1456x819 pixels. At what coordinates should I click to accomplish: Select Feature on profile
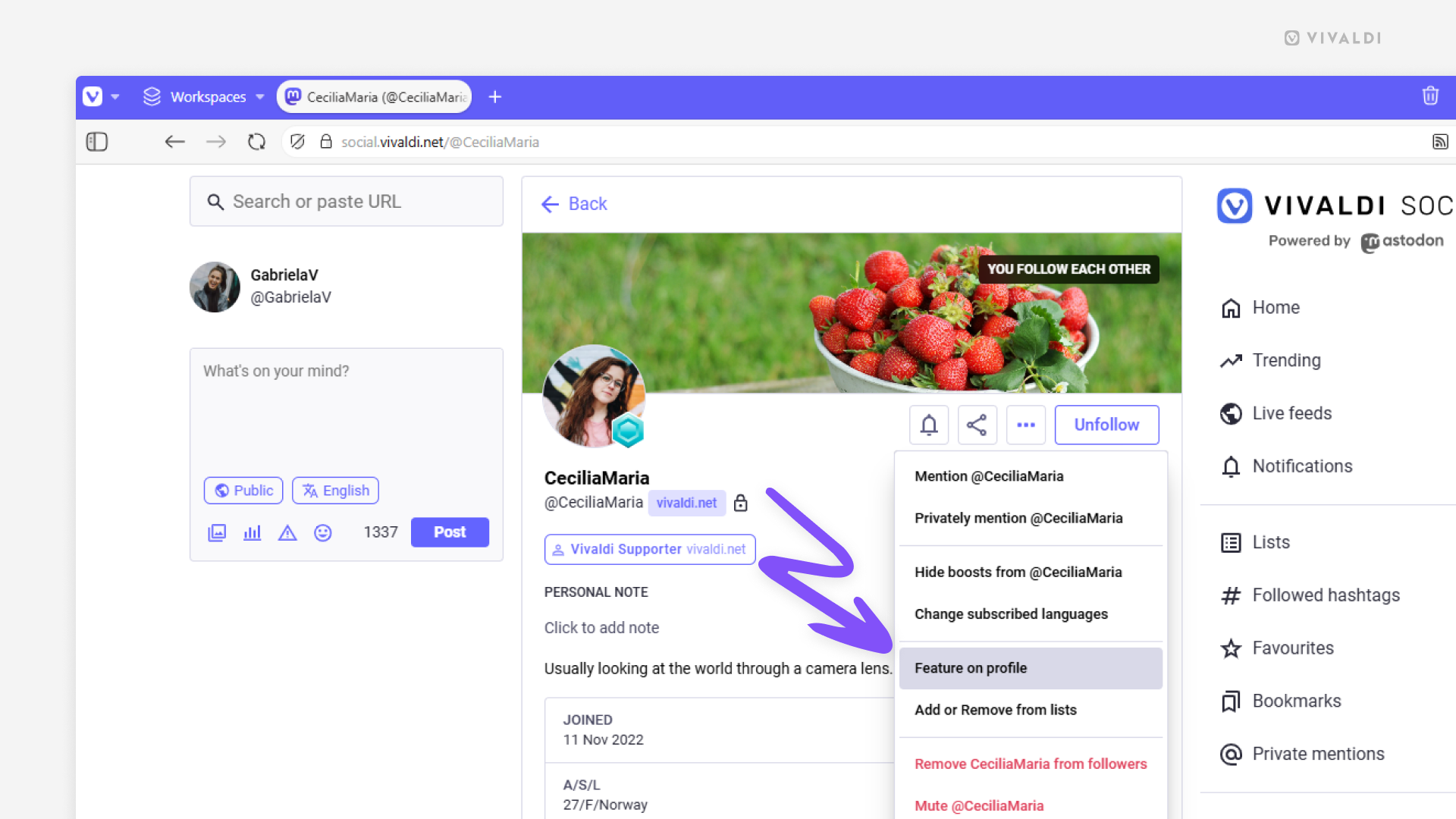(1031, 668)
